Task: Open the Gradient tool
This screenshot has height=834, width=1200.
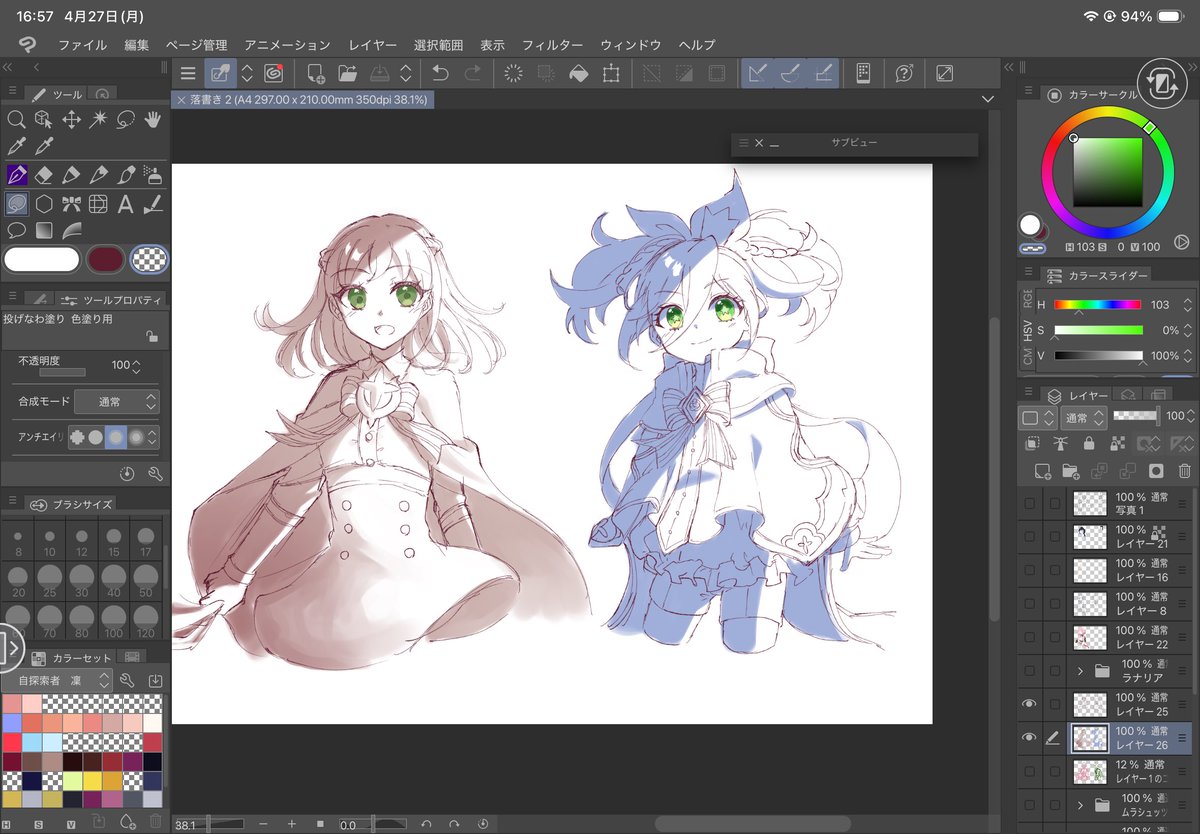Action: tap(44, 229)
